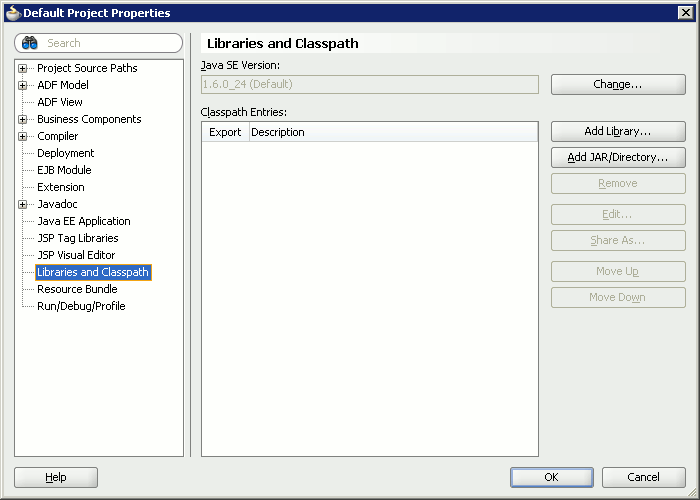Click the Export column header
Screen dimensions: 700x500
[225, 132]
